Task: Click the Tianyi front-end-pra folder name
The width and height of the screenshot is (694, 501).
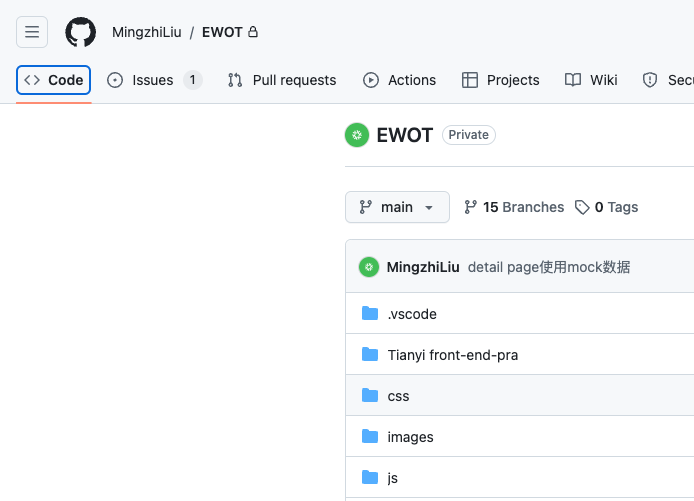Action: coord(453,355)
